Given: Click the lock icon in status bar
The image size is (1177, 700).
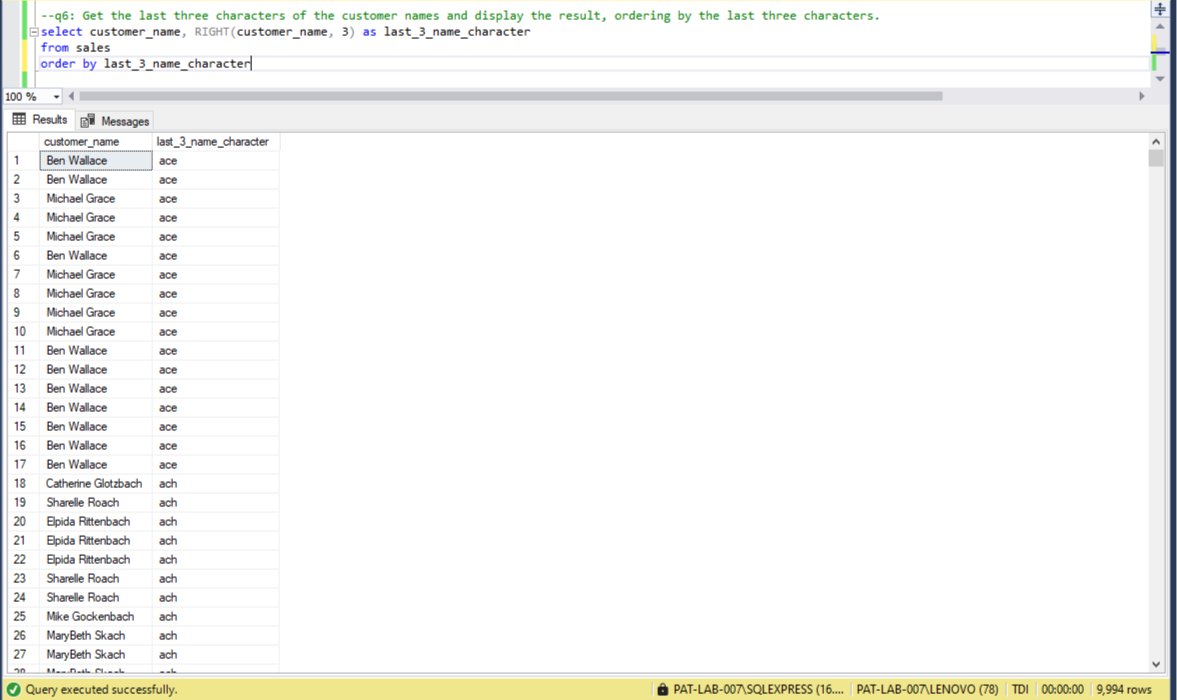Looking at the screenshot, I should pyautogui.click(x=662, y=689).
